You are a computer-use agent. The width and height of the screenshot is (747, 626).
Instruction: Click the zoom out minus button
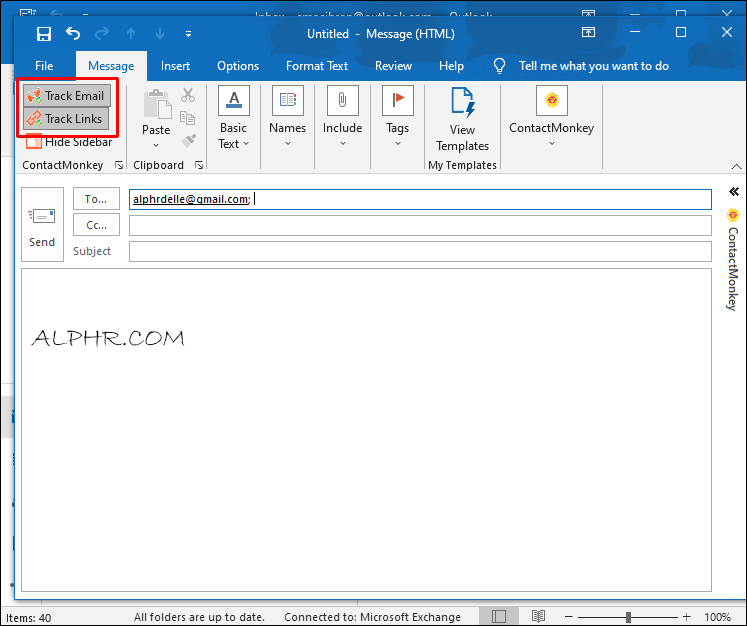click(568, 617)
